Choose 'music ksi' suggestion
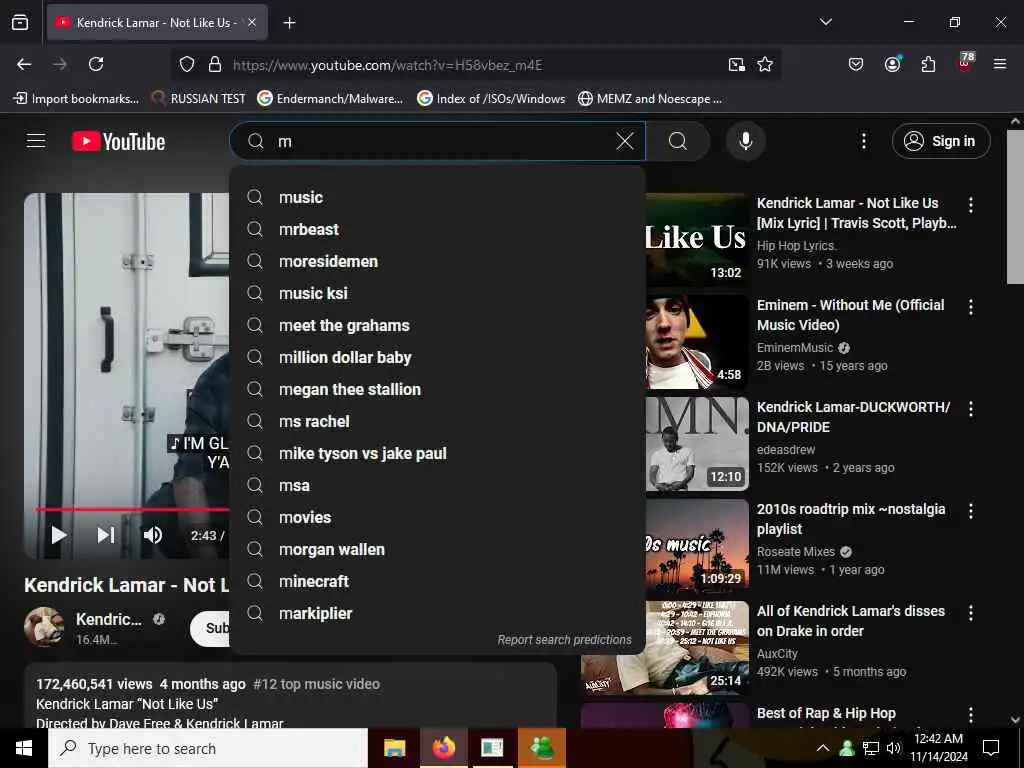 coord(438,293)
